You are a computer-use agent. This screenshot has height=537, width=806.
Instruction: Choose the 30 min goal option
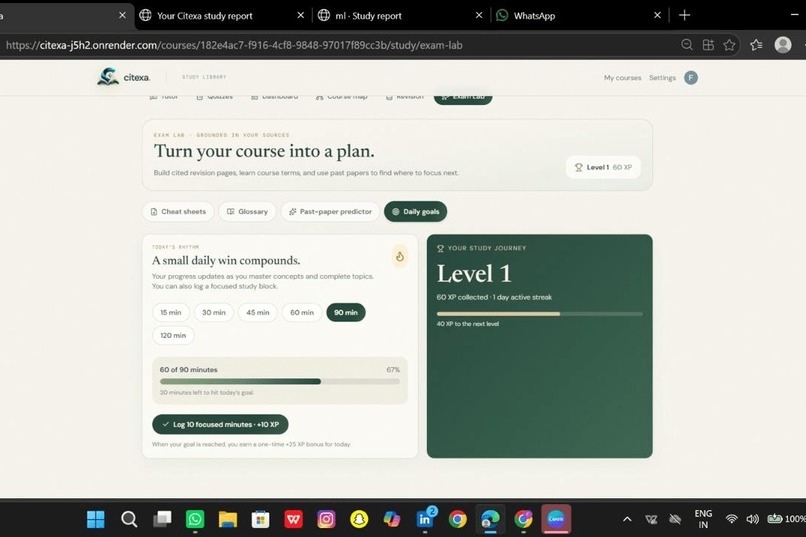pyautogui.click(x=214, y=312)
